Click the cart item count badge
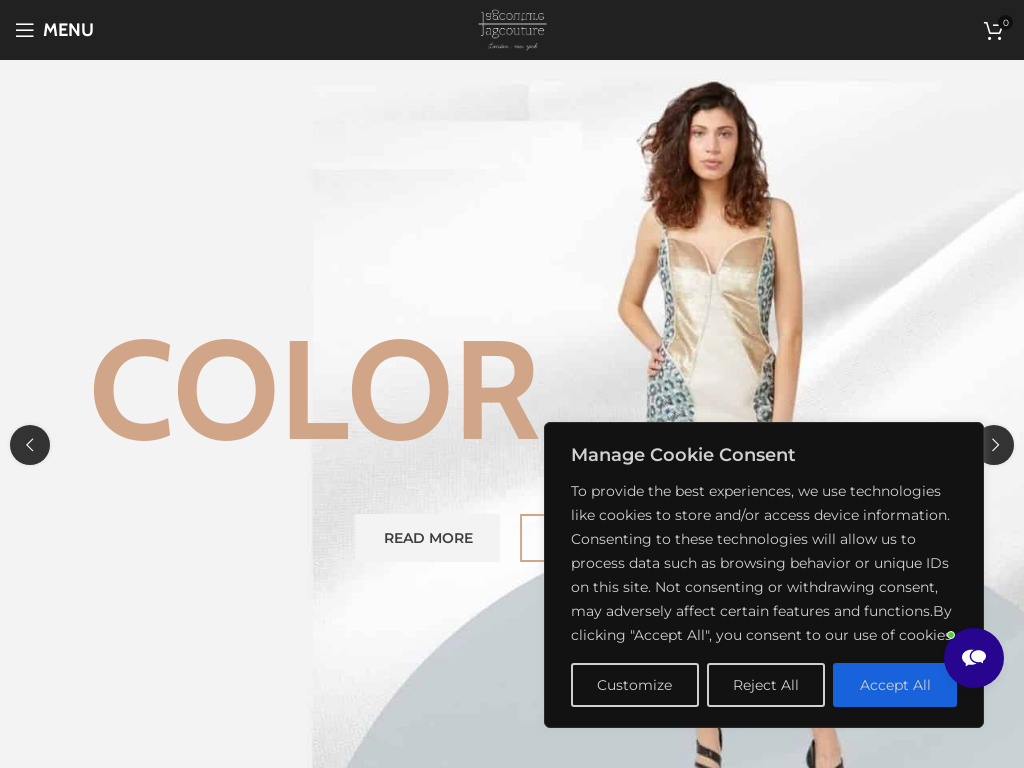Viewport: 1024px width, 768px height. (x=1006, y=22)
